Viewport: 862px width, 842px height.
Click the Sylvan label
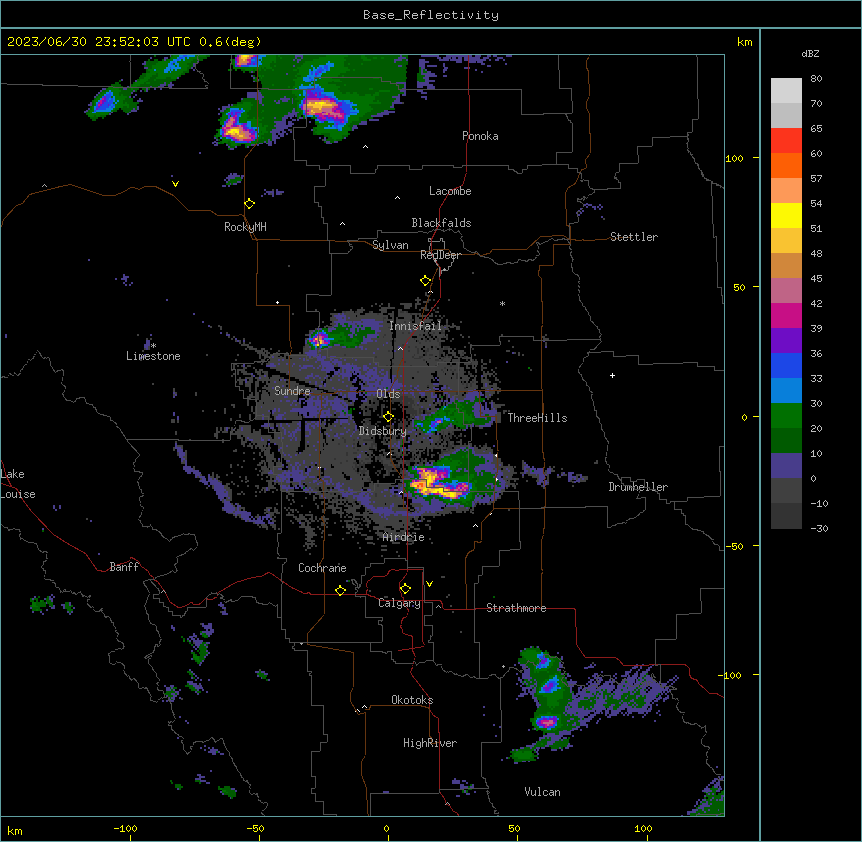[390, 245]
